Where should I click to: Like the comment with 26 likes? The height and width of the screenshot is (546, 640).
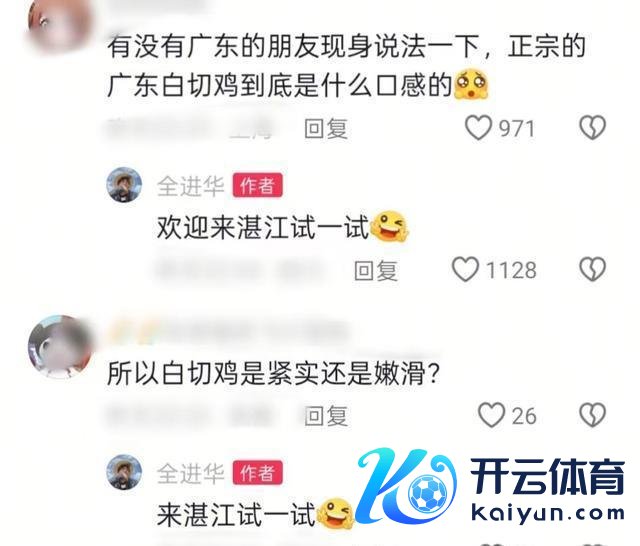pyautogui.click(x=491, y=415)
